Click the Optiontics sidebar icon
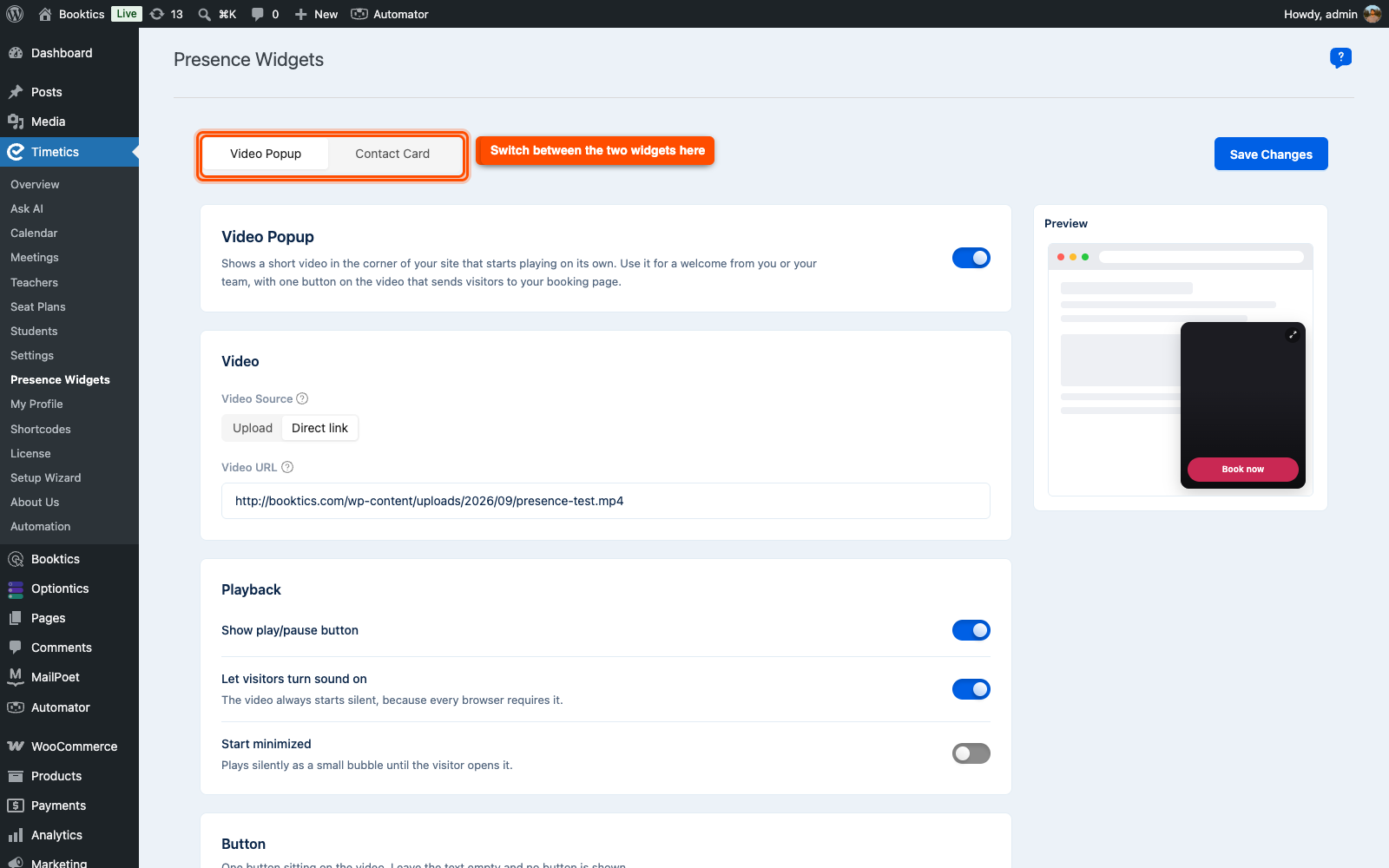 (x=16, y=589)
